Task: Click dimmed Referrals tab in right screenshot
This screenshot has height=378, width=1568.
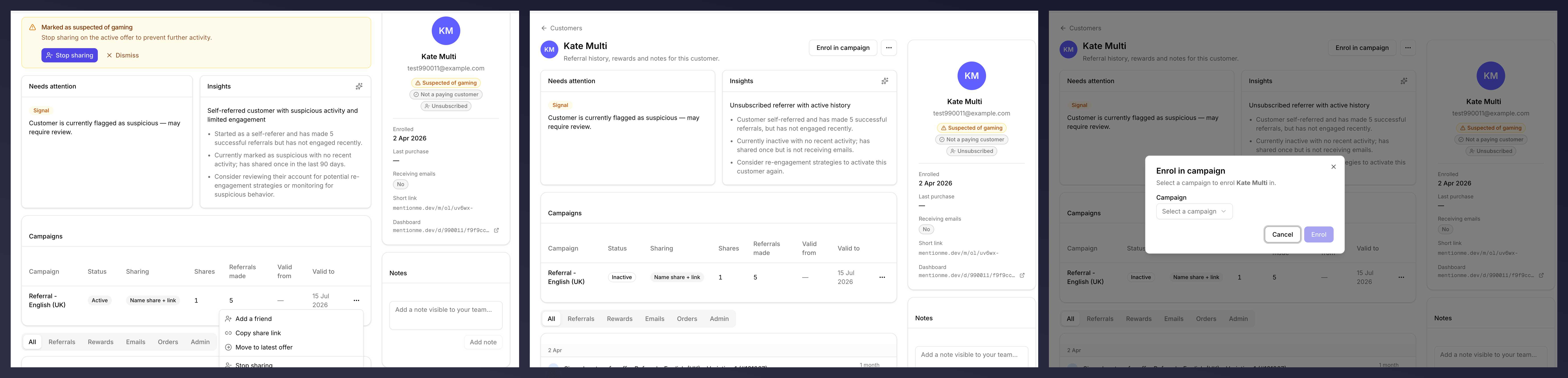Action: 1100,319
